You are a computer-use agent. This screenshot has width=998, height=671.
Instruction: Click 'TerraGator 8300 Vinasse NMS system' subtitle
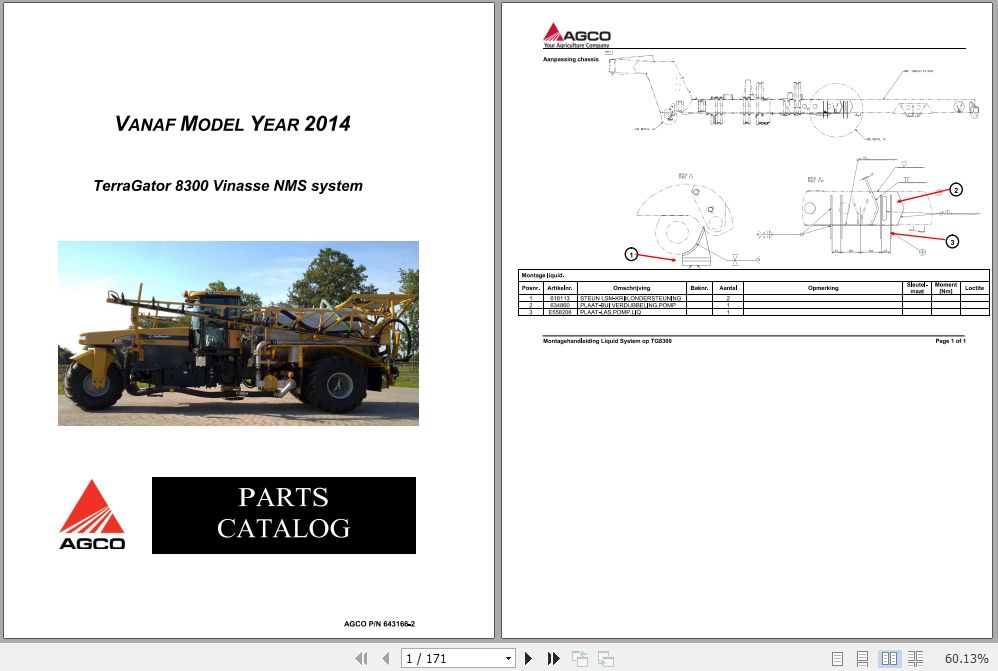[228, 186]
